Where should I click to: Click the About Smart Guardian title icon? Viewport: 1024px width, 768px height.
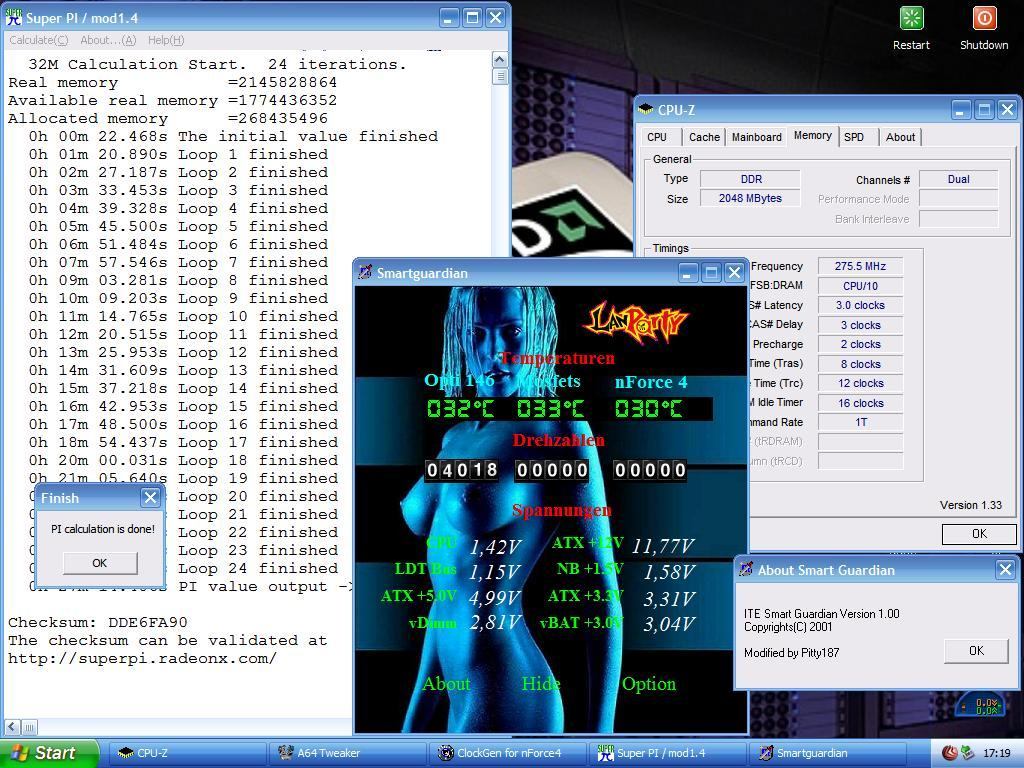pyautogui.click(x=745, y=569)
